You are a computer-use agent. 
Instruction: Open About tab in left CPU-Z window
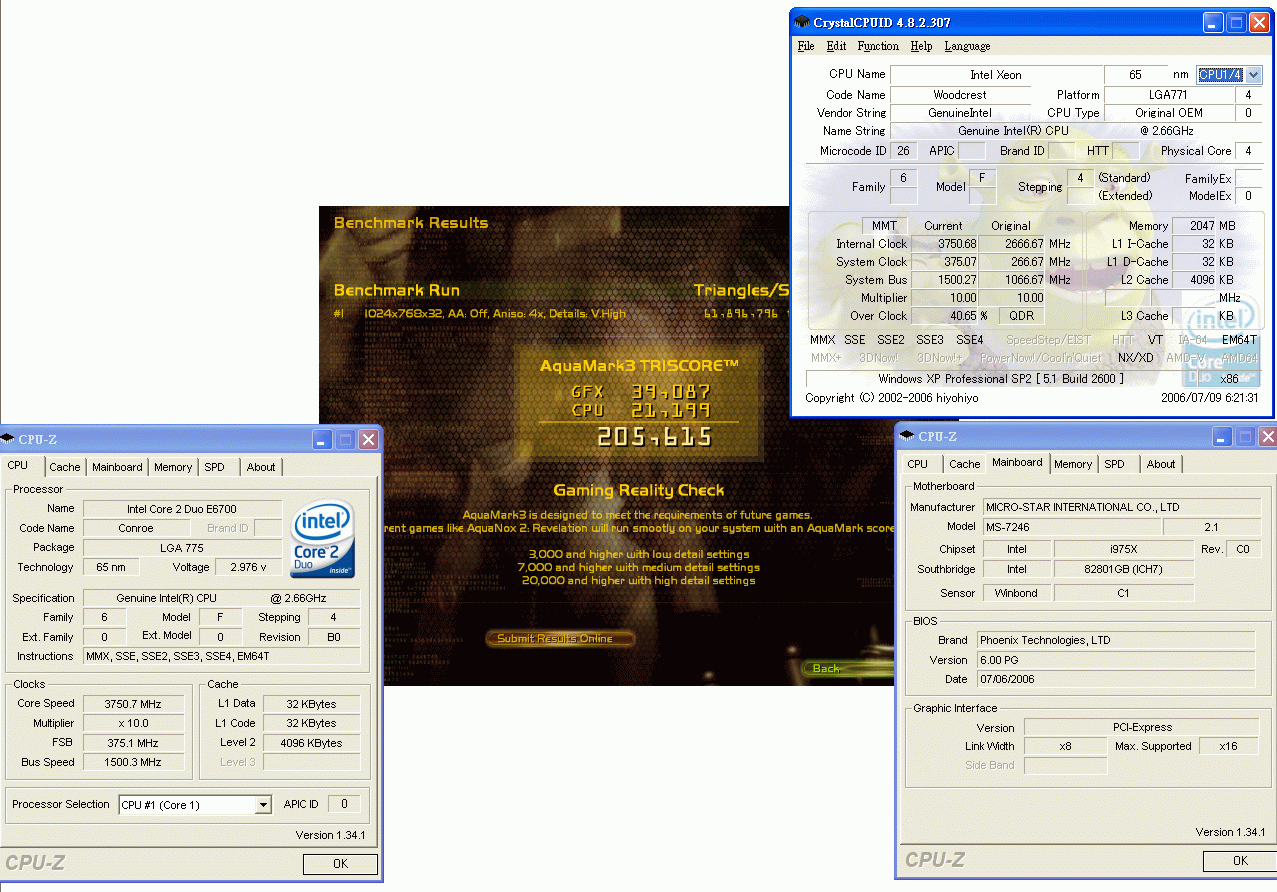coord(261,467)
